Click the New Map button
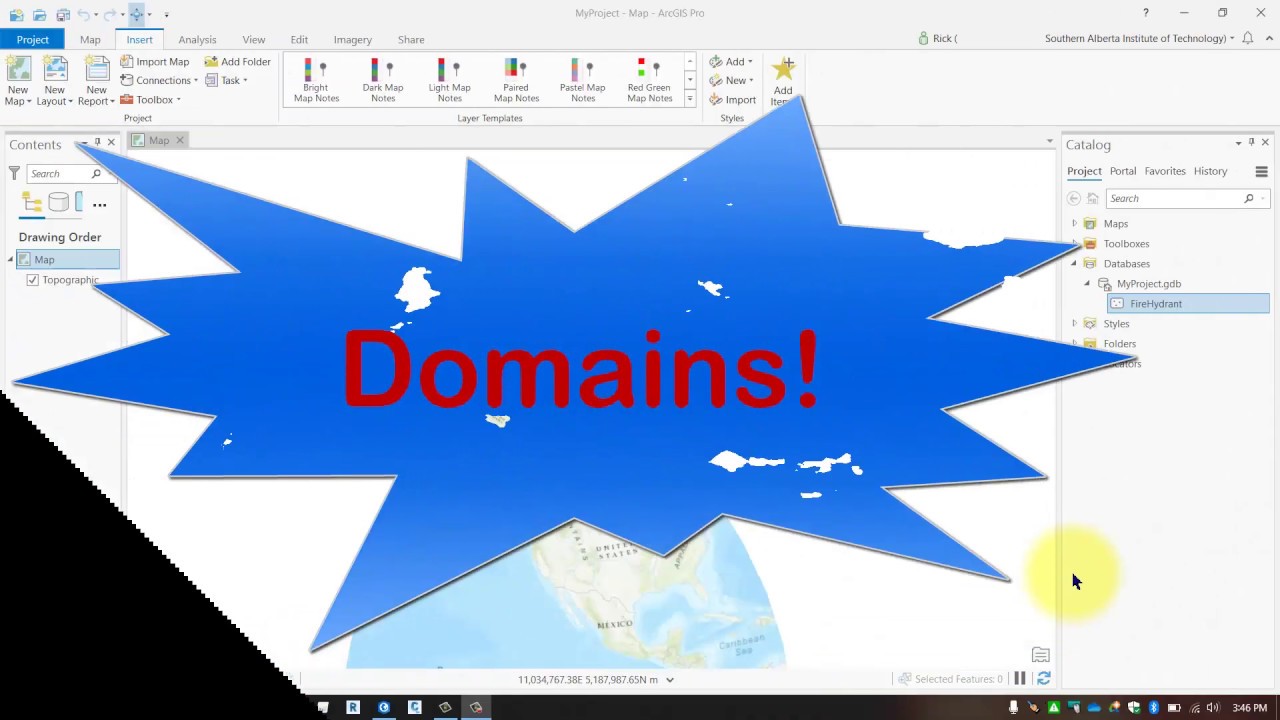This screenshot has width=1280, height=720. point(18,80)
